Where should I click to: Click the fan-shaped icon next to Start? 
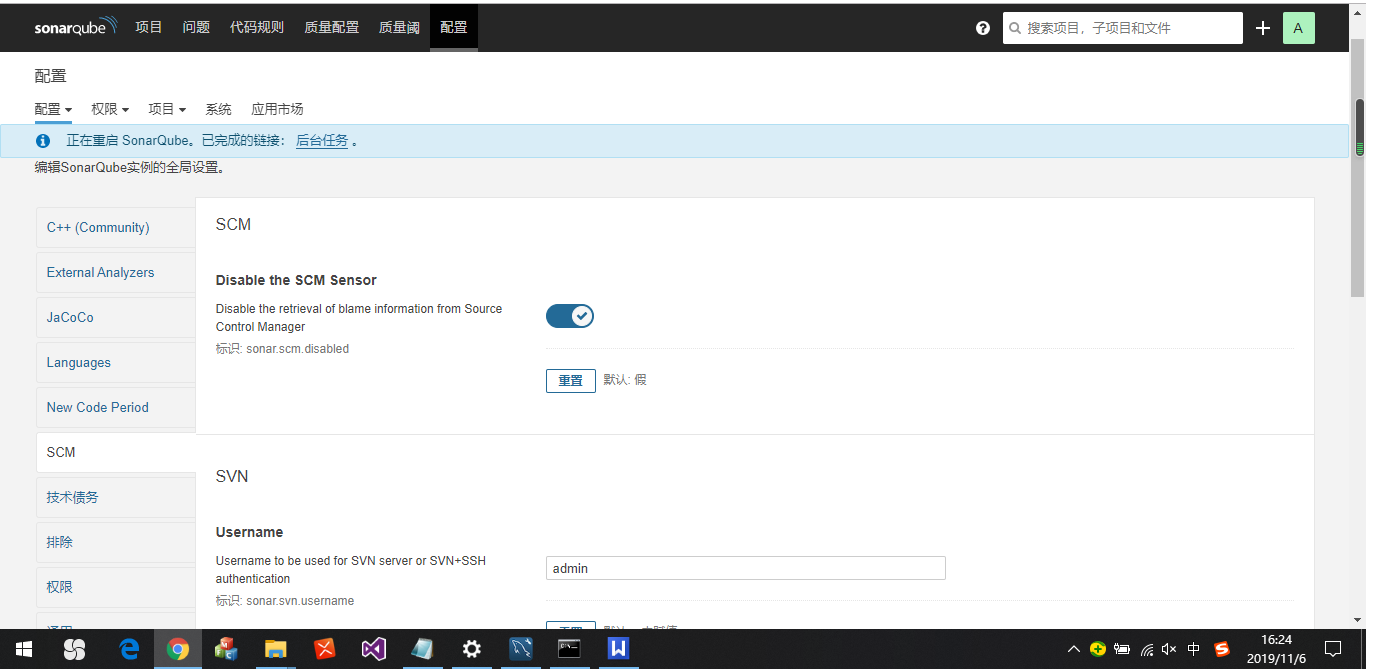pyautogui.click(x=75, y=649)
